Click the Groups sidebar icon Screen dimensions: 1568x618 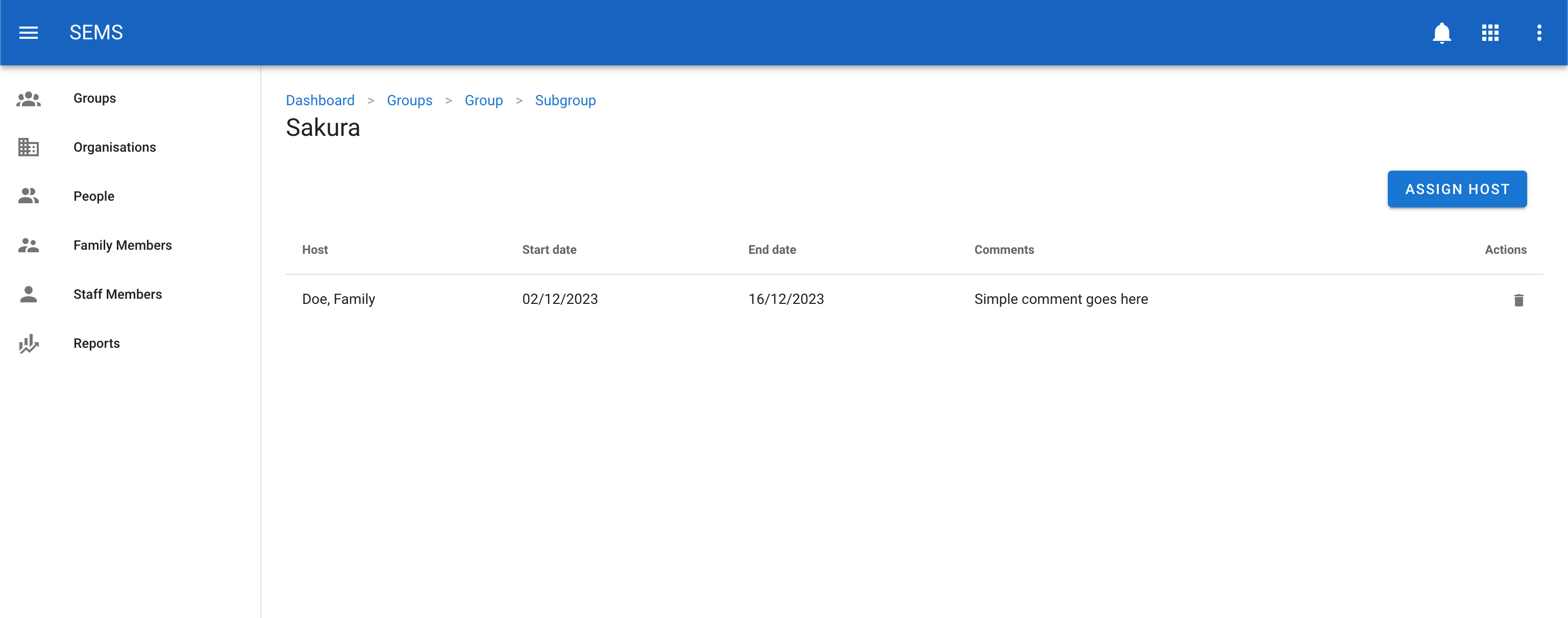29,99
